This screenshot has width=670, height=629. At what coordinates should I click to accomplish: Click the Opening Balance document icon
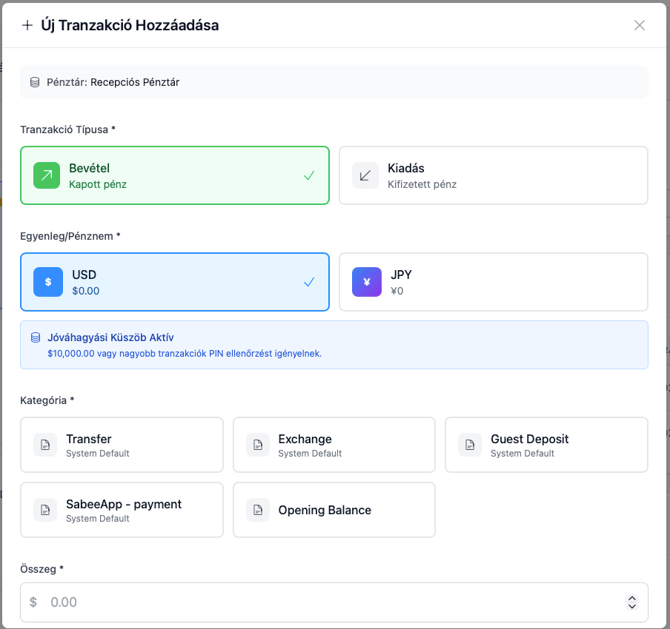point(258,510)
